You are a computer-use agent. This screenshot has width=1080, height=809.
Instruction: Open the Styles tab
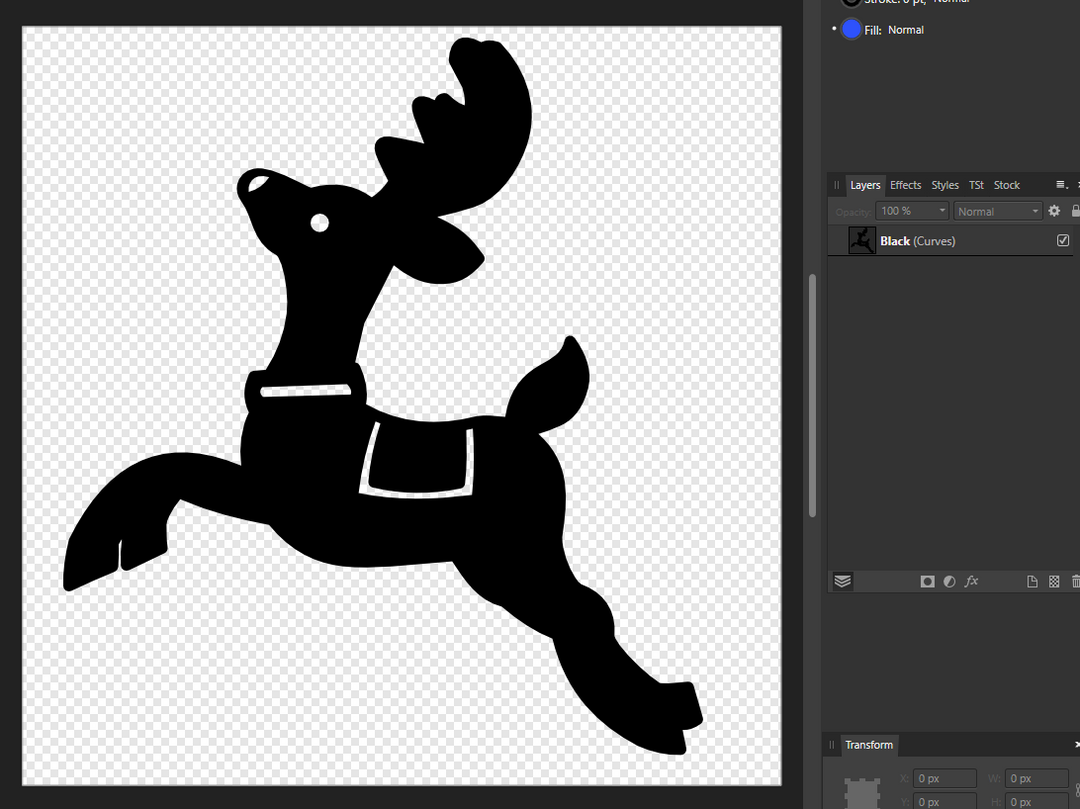pos(944,184)
